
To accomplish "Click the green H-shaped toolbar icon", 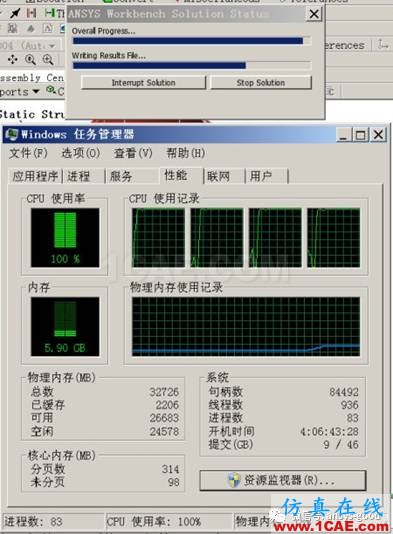I will 49,13.
